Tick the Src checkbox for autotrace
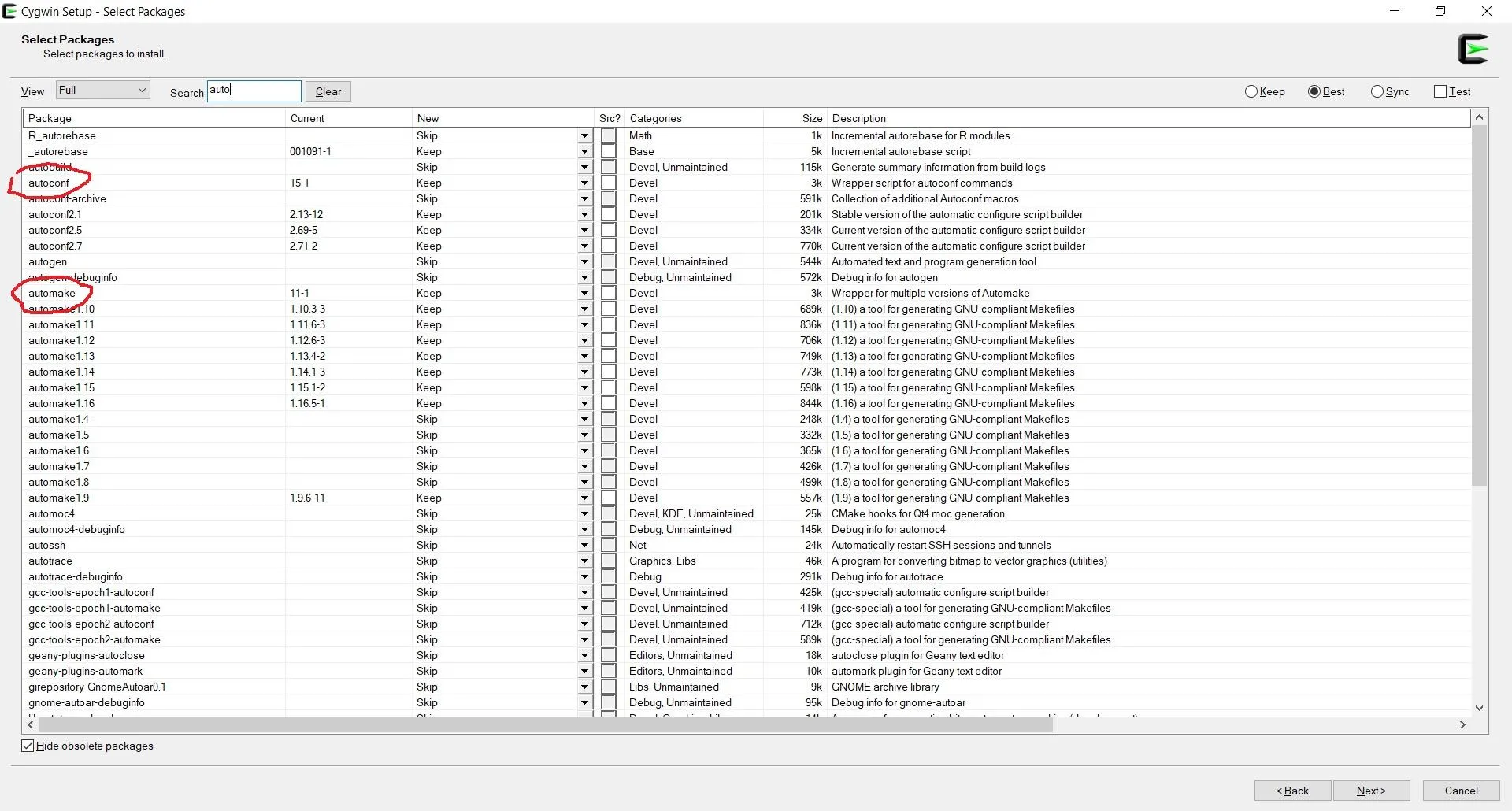Viewport: 1512px width, 811px height. (x=609, y=561)
